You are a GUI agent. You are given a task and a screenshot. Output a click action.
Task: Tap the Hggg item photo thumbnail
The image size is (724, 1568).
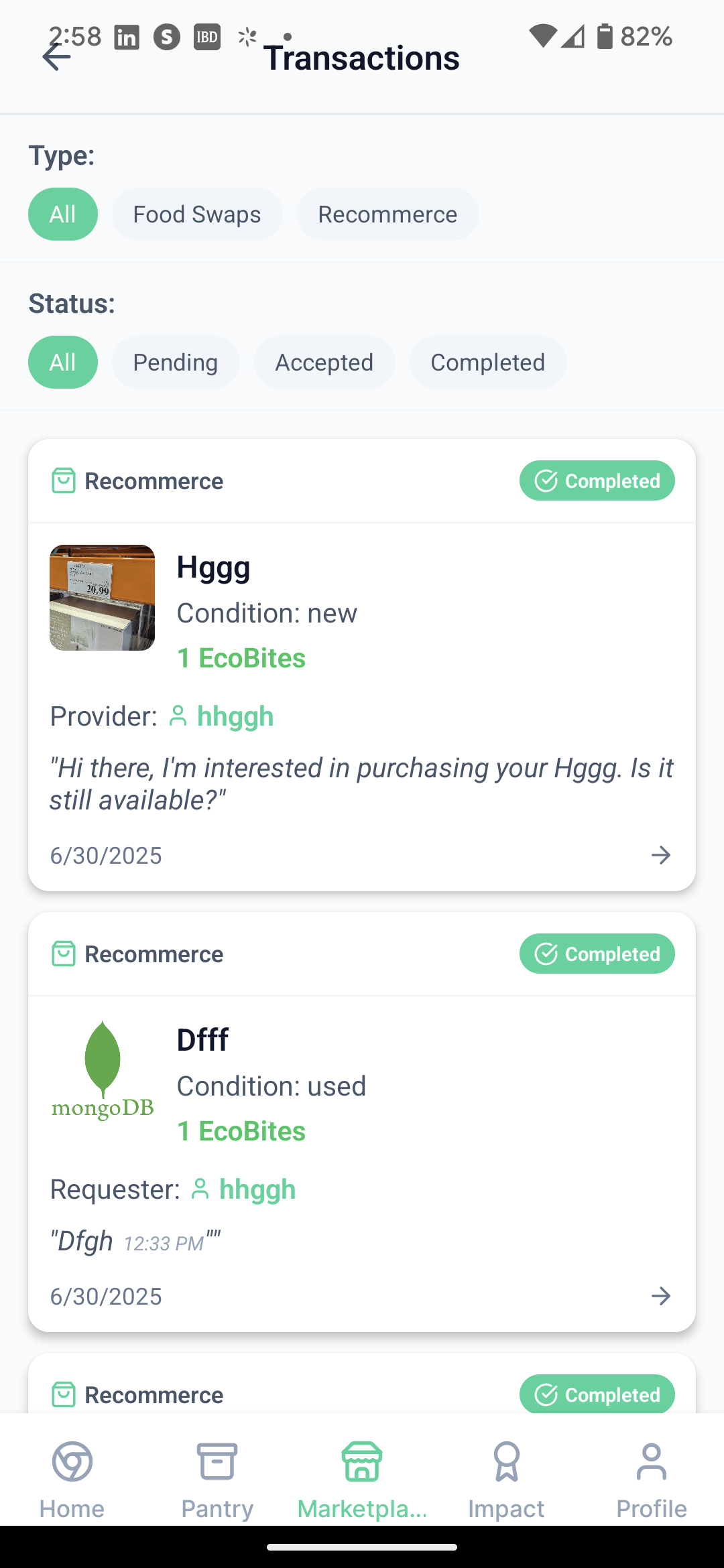click(x=103, y=598)
